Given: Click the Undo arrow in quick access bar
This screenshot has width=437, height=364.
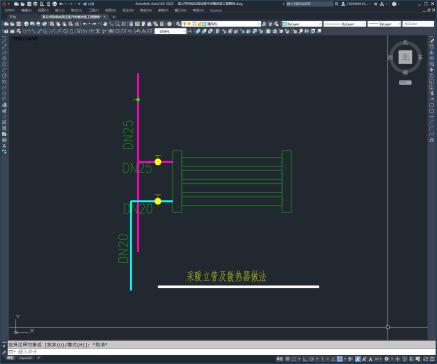Looking at the screenshot, I should 61,4.
